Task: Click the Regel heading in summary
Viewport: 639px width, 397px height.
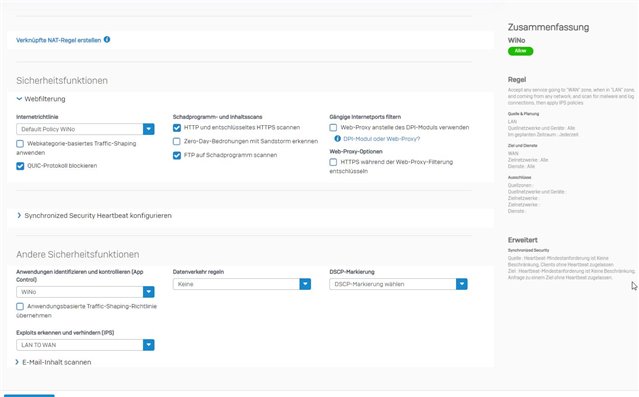Action: click(517, 79)
